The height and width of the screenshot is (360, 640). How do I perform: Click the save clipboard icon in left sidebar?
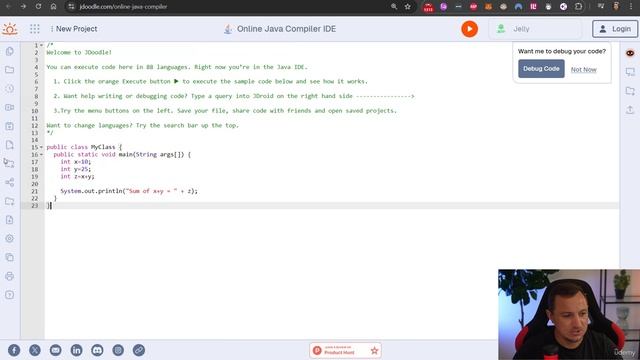10,126
